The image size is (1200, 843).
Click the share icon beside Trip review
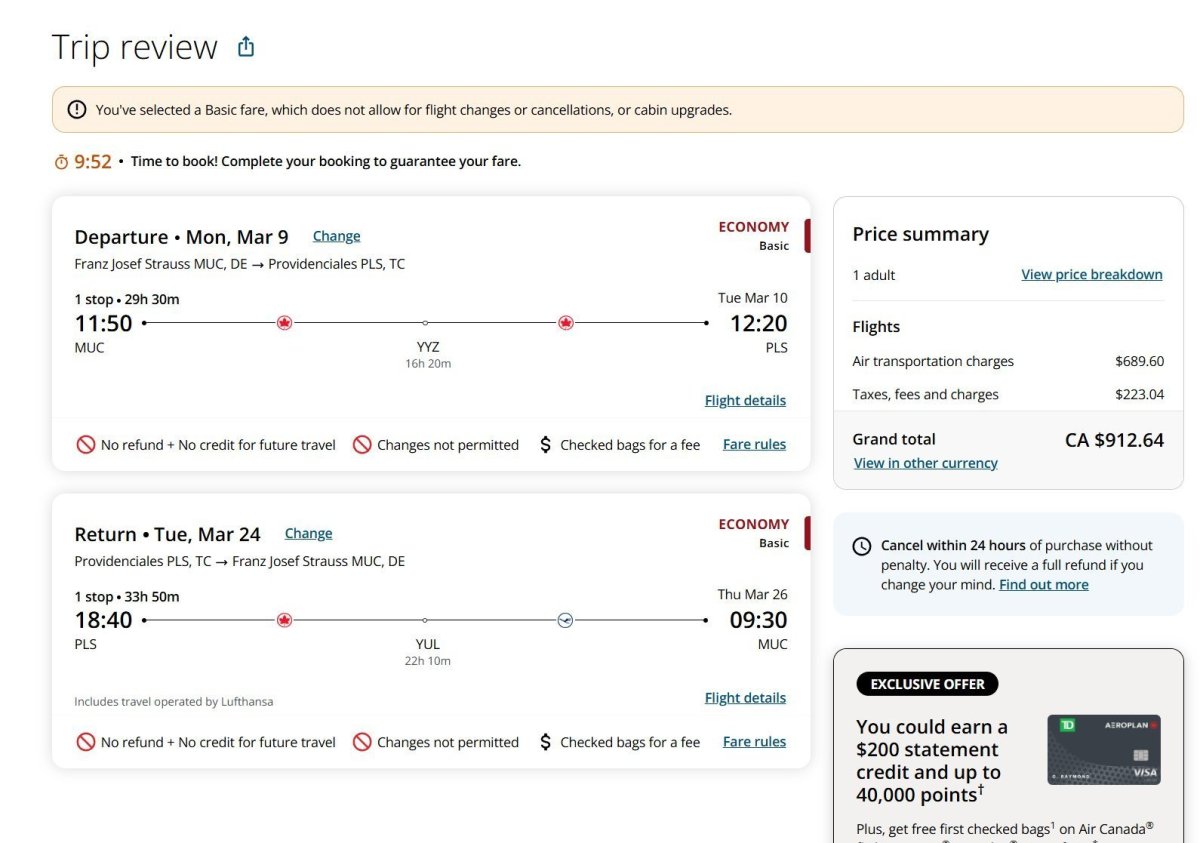click(246, 47)
